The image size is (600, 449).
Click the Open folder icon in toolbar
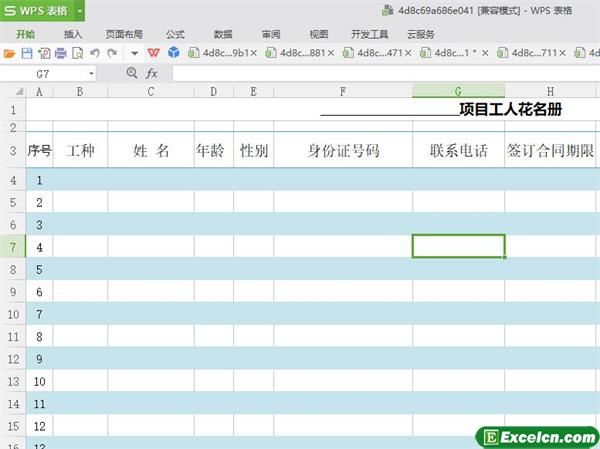(11, 52)
